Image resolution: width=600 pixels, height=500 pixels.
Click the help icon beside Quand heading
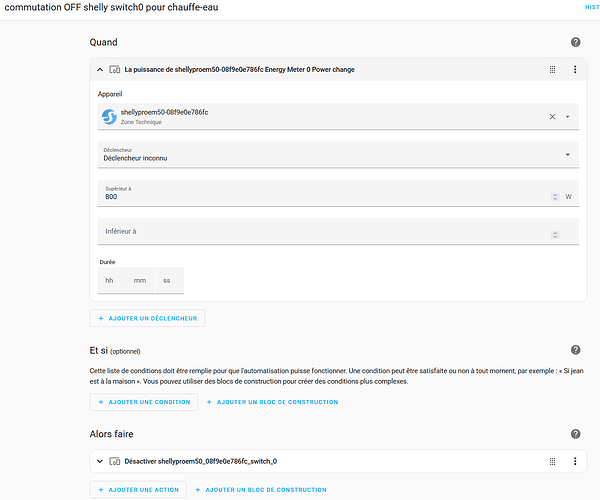tap(575, 43)
